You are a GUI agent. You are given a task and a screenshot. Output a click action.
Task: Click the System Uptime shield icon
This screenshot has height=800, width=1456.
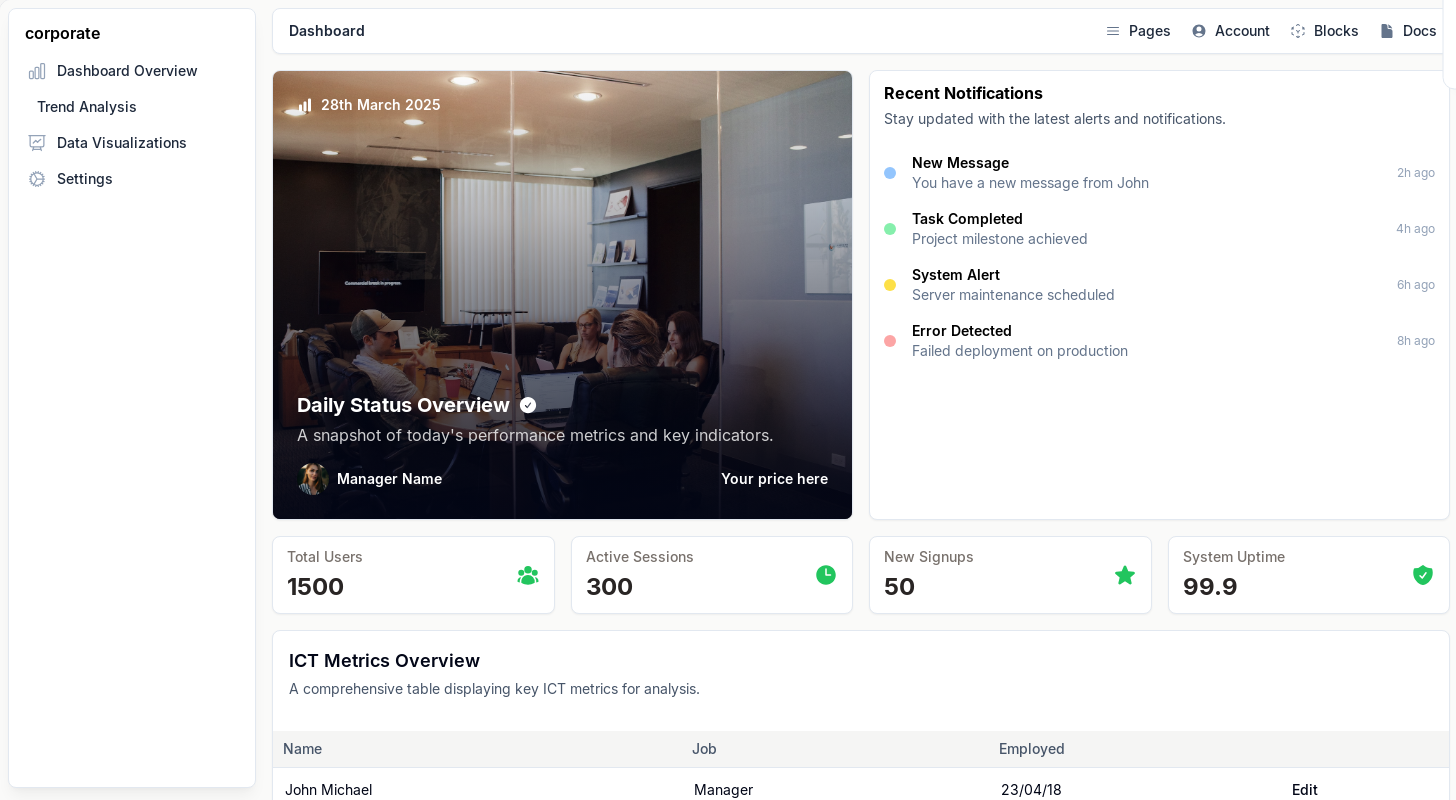(1422, 575)
